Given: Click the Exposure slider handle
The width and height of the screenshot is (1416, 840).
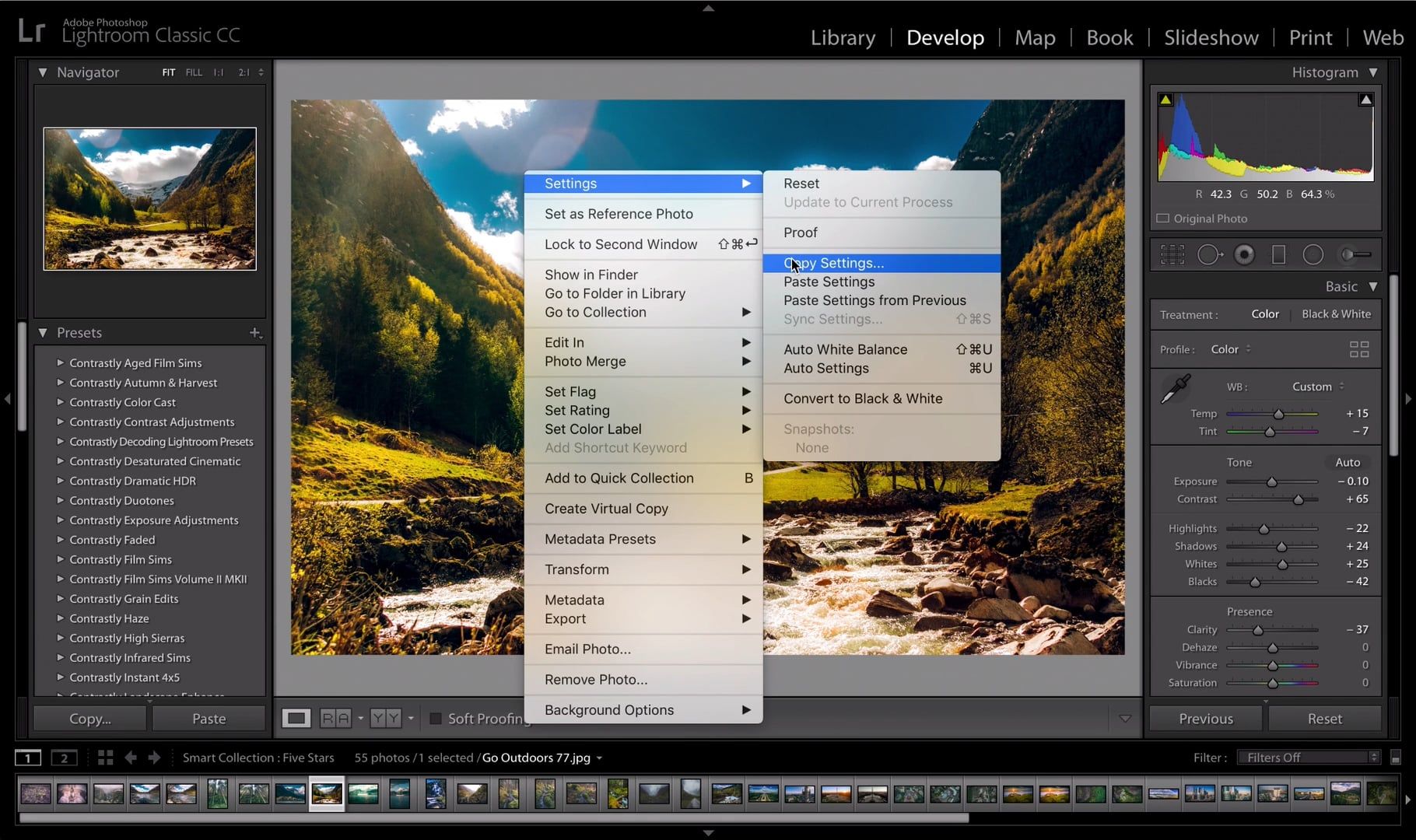Looking at the screenshot, I should [1271, 482].
